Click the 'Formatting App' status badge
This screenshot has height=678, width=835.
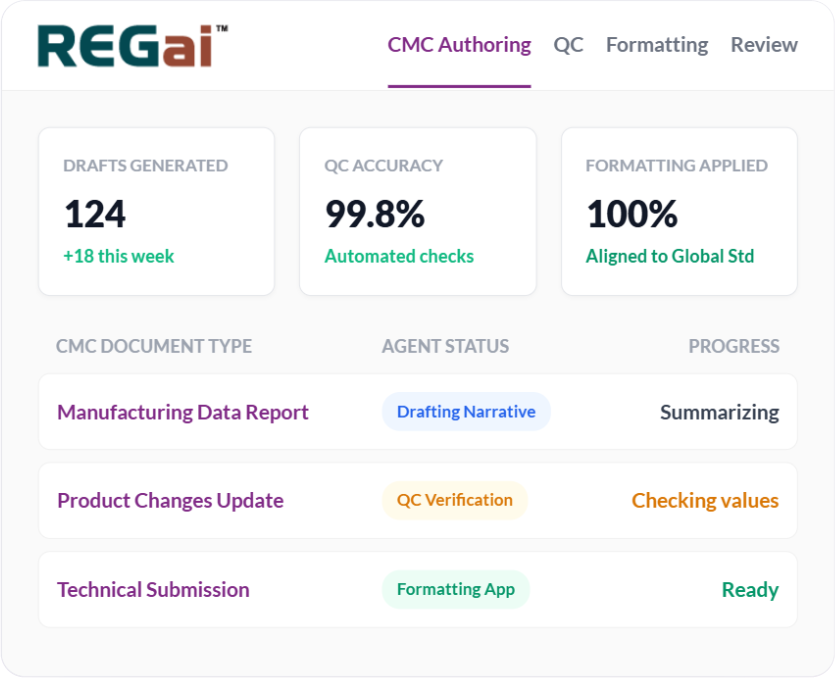(x=455, y=589)
